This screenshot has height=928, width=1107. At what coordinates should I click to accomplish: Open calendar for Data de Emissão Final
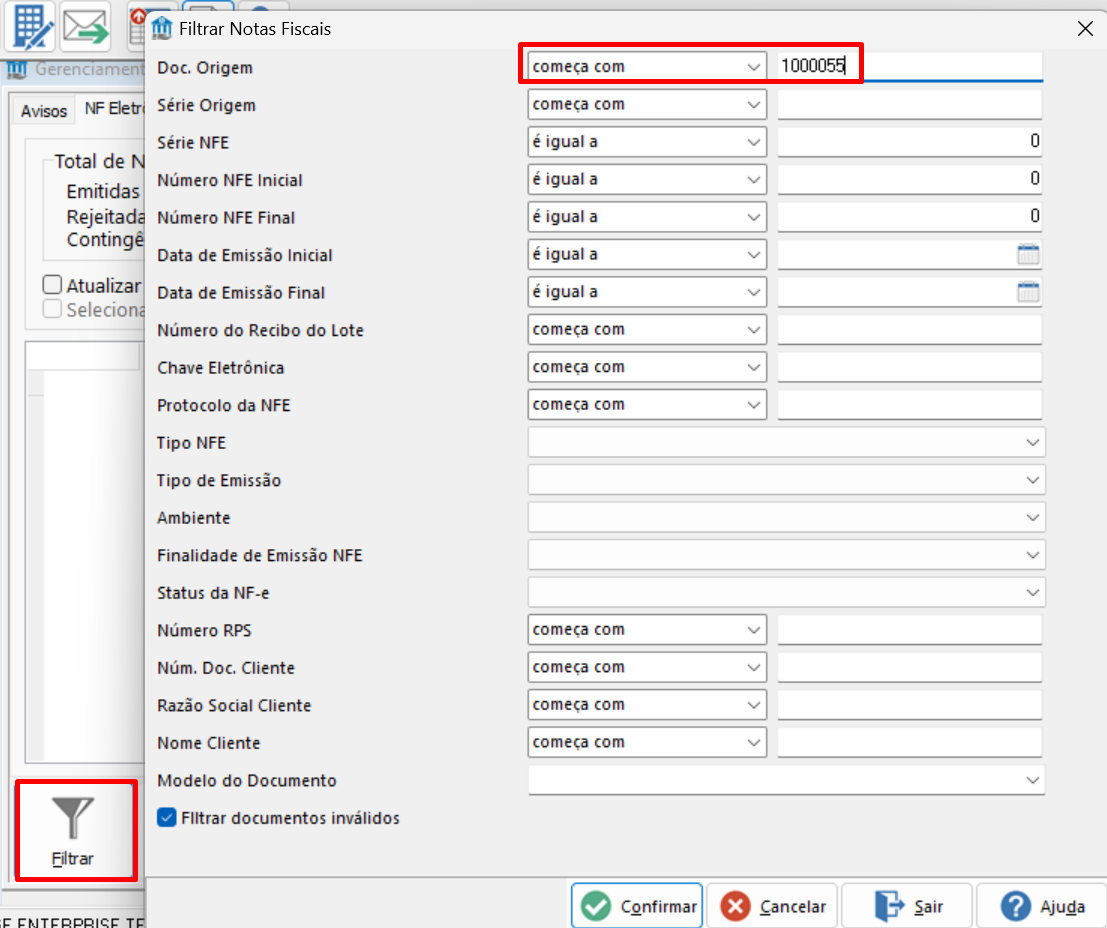coord(1028,292)
